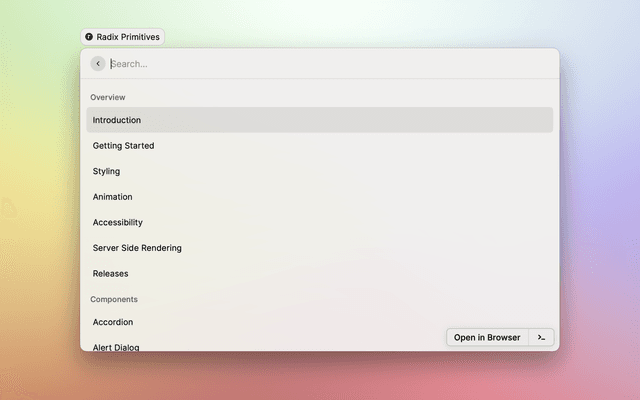Open the actions menu with terminal prompt icon
The image size is (640, 400).
point(541,337)
